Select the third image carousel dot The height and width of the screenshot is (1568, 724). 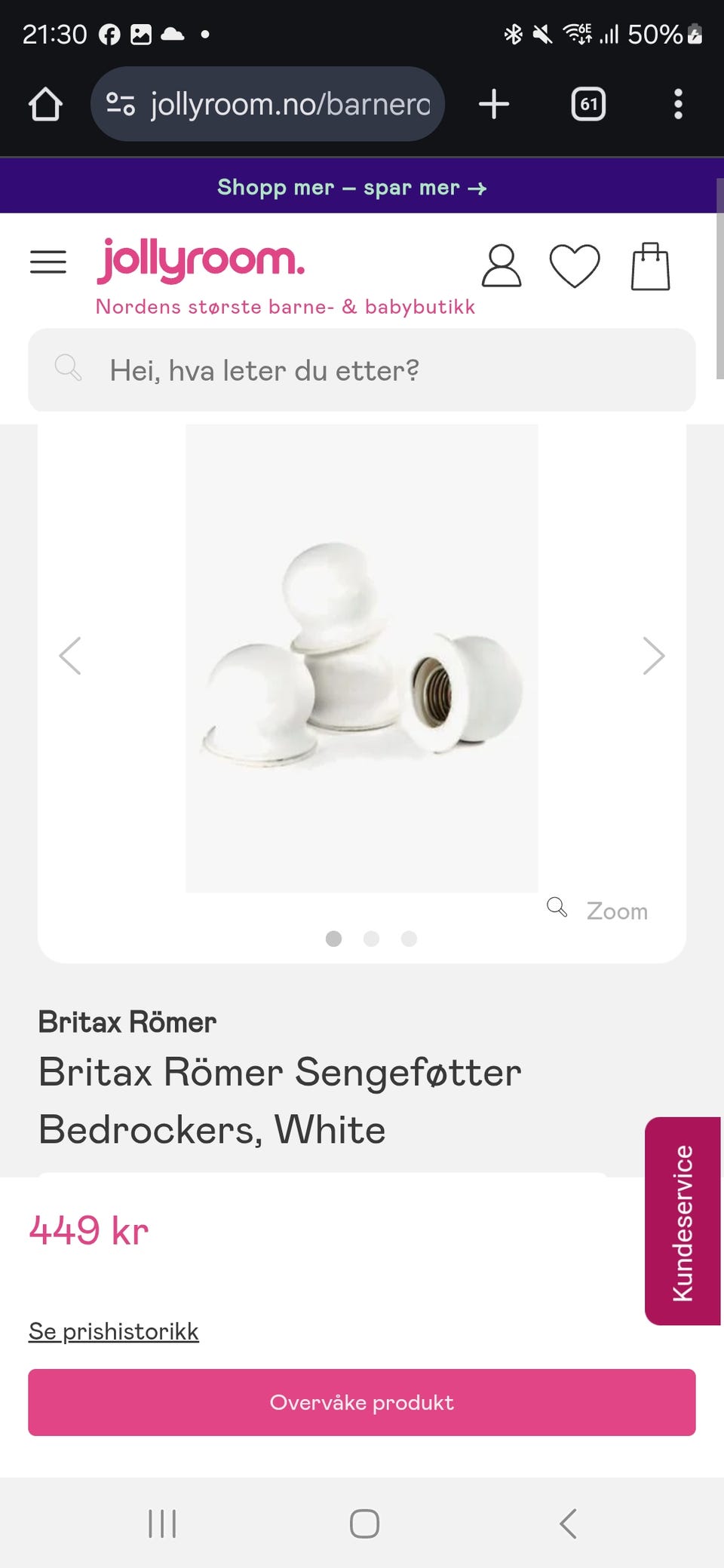[x=409, y=939]
